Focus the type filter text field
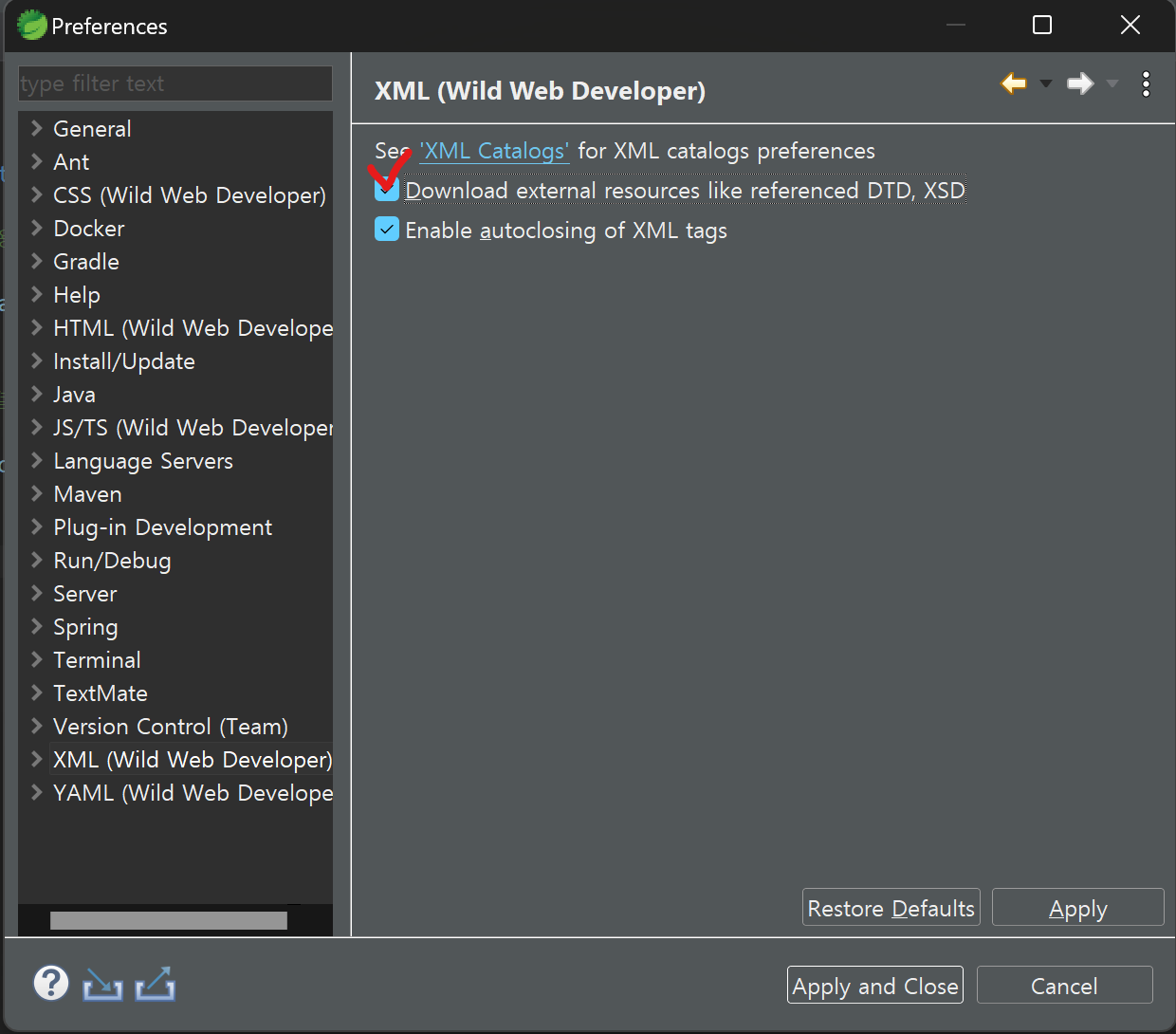This screenshot has height=1034, width=1176. pyautogui.click(x=175, y=83)
